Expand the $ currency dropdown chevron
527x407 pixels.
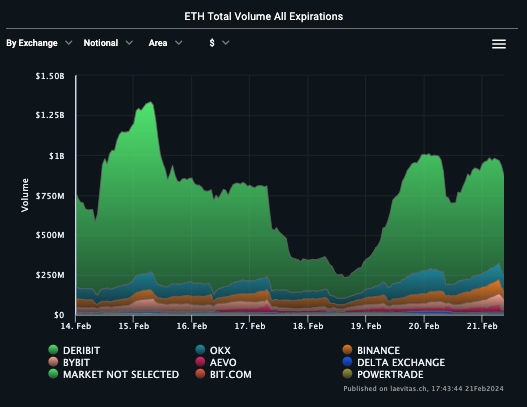[226, 43]
